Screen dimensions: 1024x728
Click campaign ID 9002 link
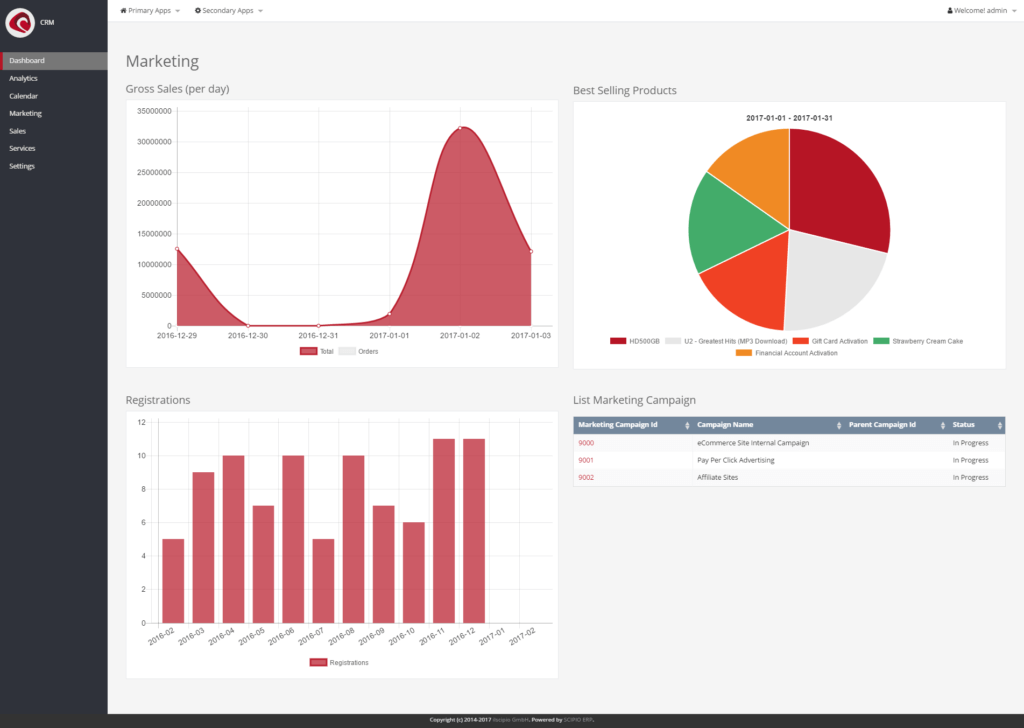[586, 477]
